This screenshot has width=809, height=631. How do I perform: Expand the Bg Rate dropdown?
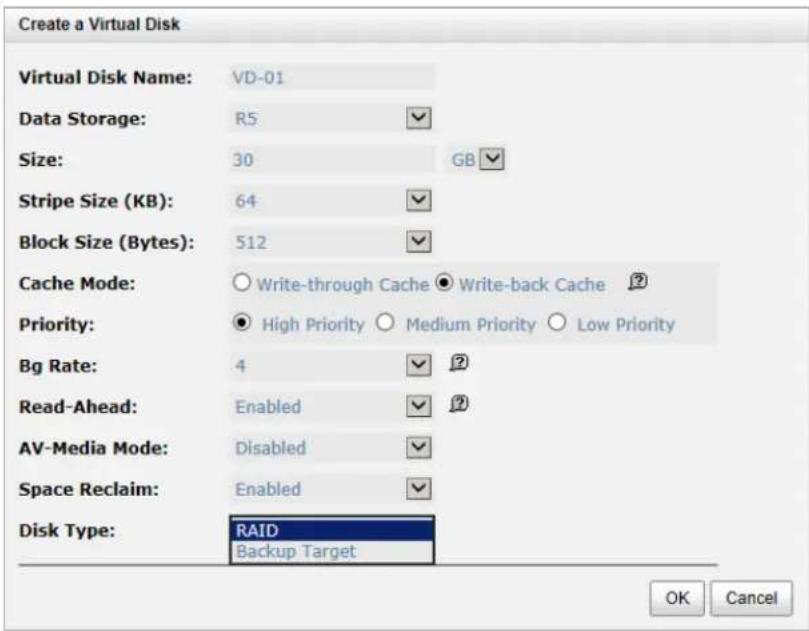point(418,366)
